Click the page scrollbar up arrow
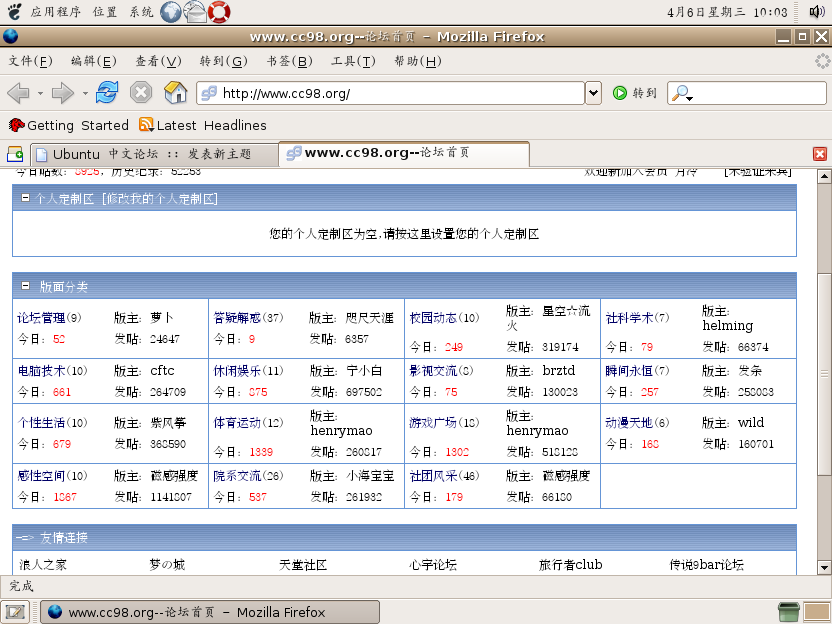Image resolution: width=832 pixels, height=624 pixels. point(824,176)
